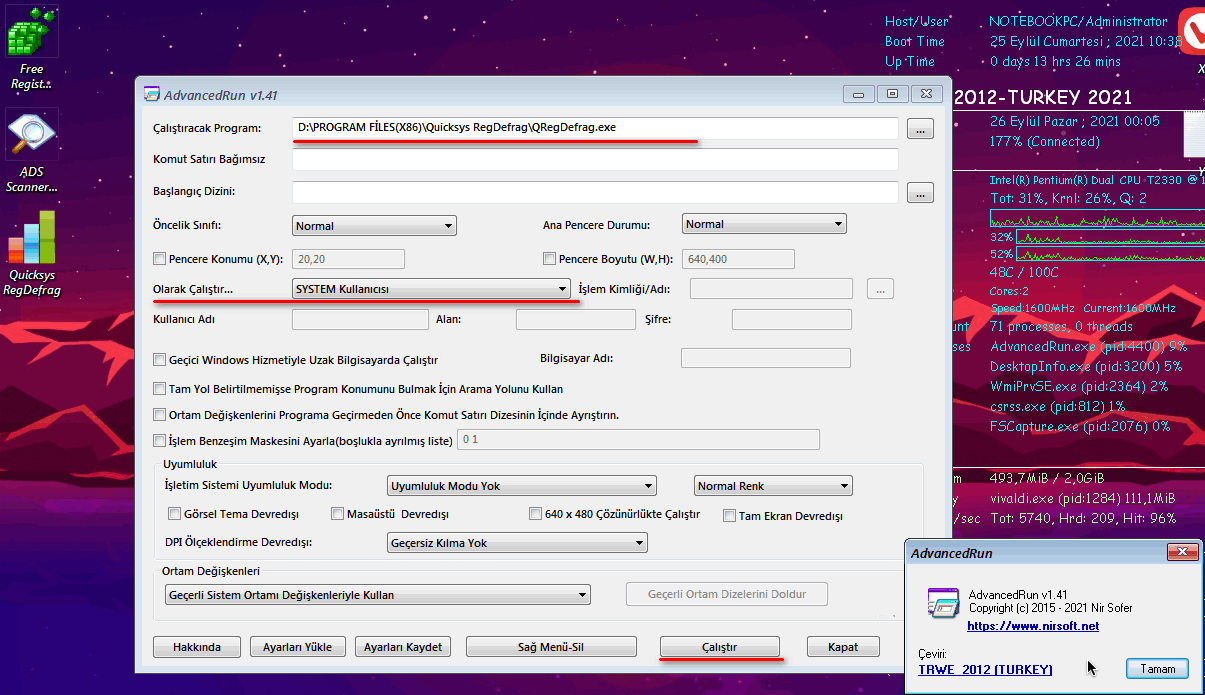1205x695 pixels.
Task: Close the AdvancedRun about dialog
Action: [x=1182, y=553]
